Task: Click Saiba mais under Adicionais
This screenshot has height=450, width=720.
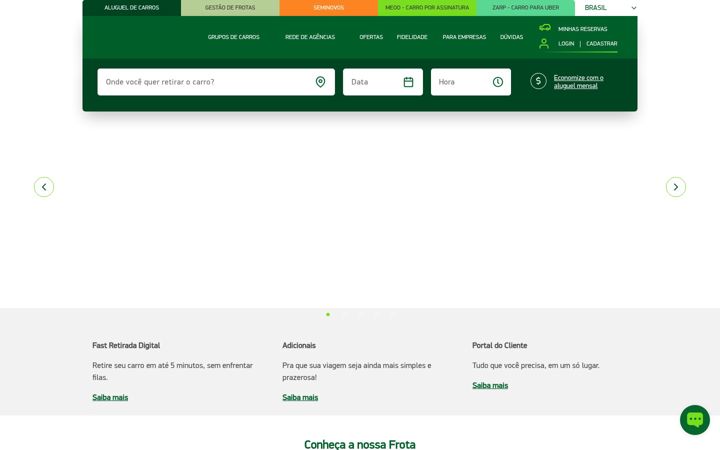Action: pyautogui.click(x=300, y=398)
